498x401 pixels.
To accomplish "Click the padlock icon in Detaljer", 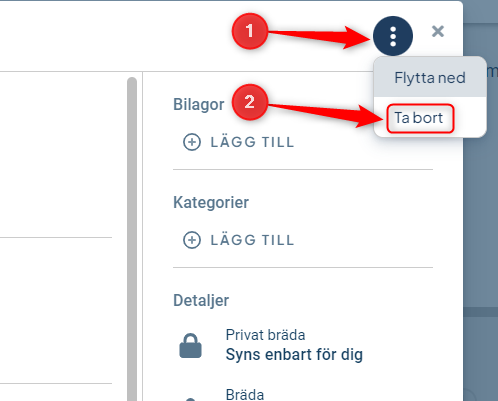I will coord(190,346).
